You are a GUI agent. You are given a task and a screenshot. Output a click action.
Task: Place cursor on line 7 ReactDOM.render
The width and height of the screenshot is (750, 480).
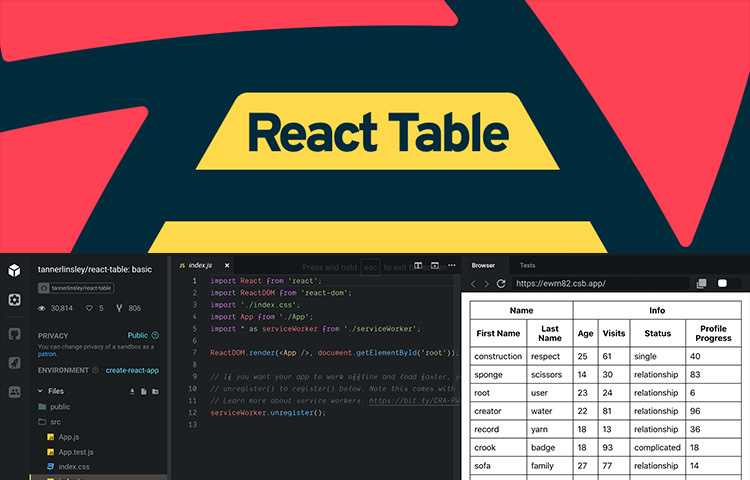[334, 353]
